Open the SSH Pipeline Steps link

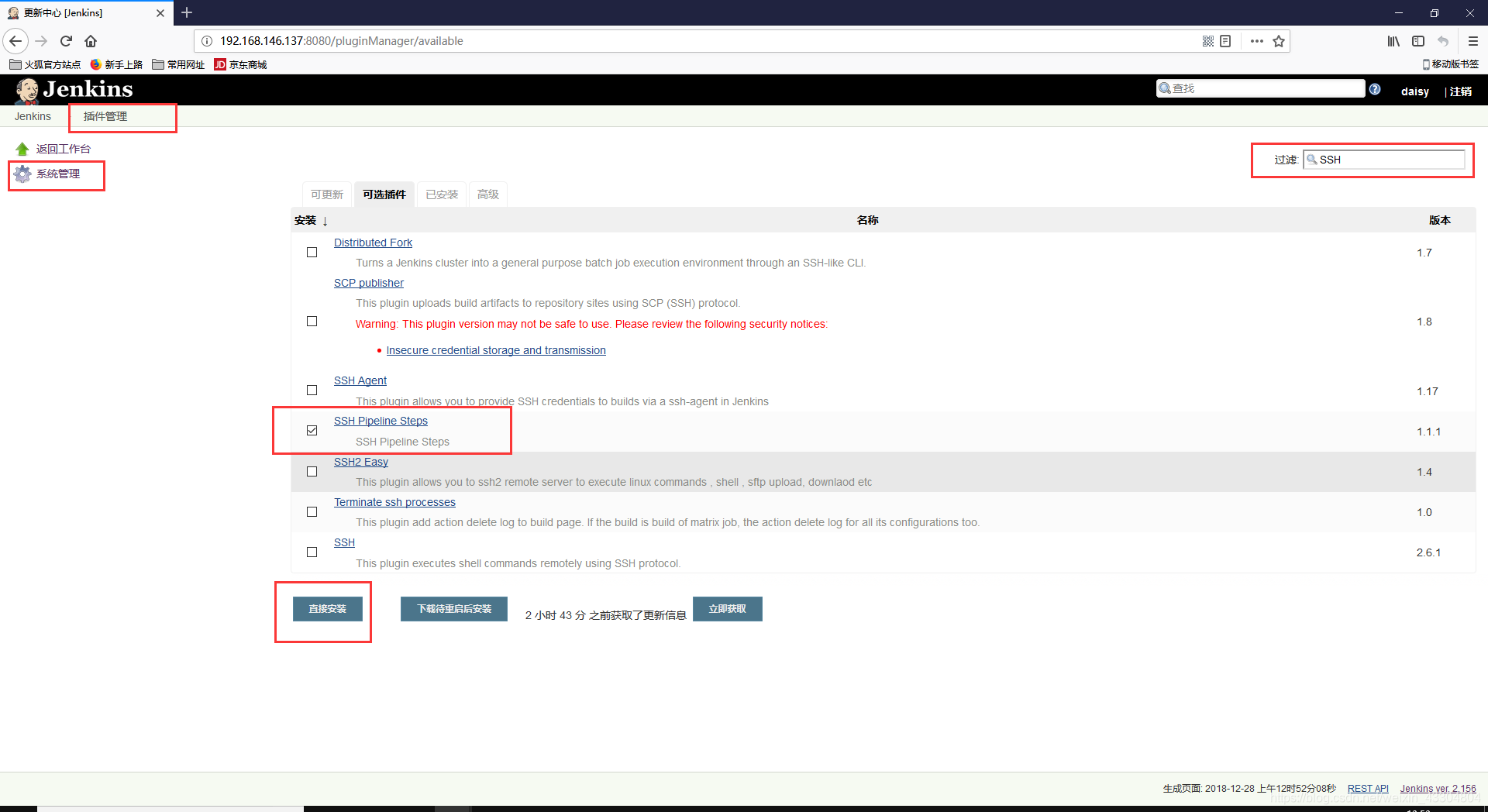point(381,421)
